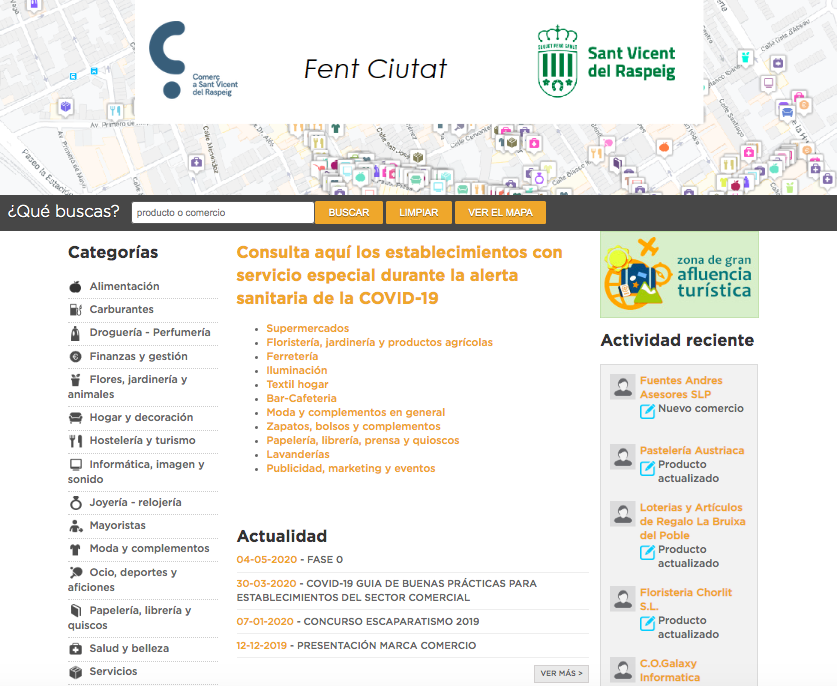The image size is (837, 686).
Task: Click the box icon beside Servicios
Action: (x=75, y=672)
